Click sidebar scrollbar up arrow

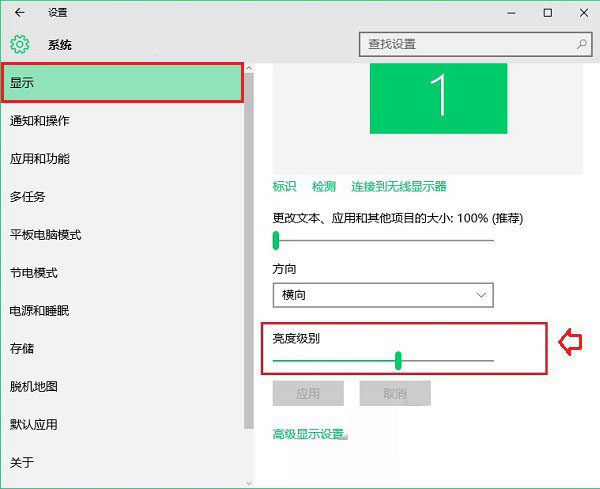point(249,68)
